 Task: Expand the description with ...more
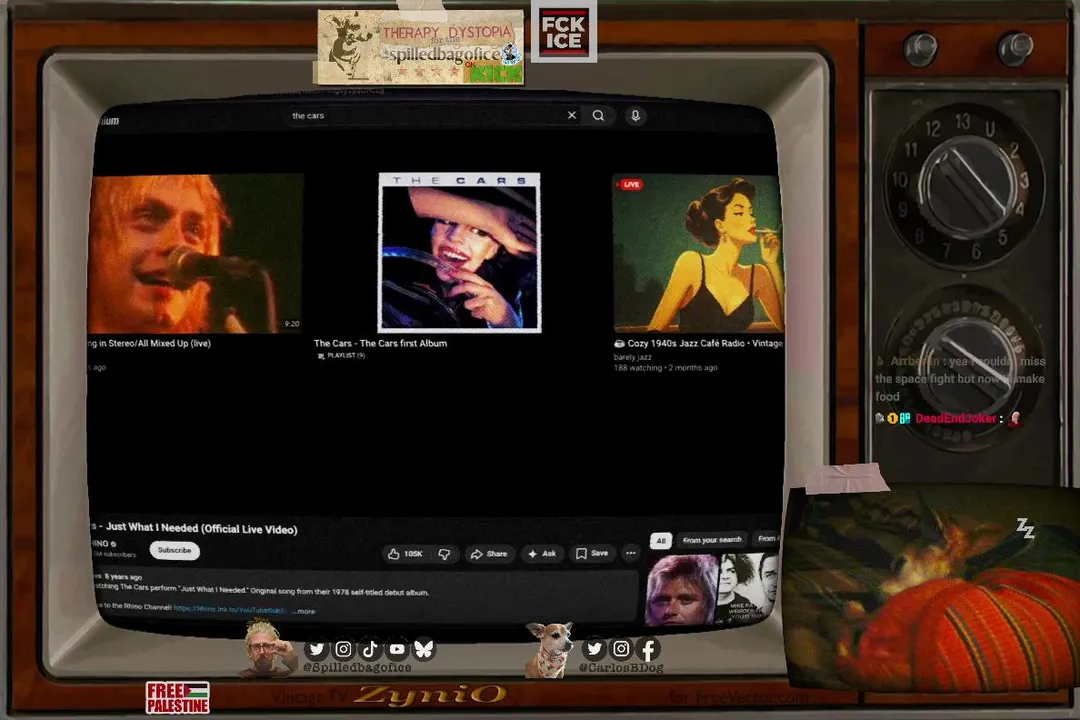coord(303,611)
